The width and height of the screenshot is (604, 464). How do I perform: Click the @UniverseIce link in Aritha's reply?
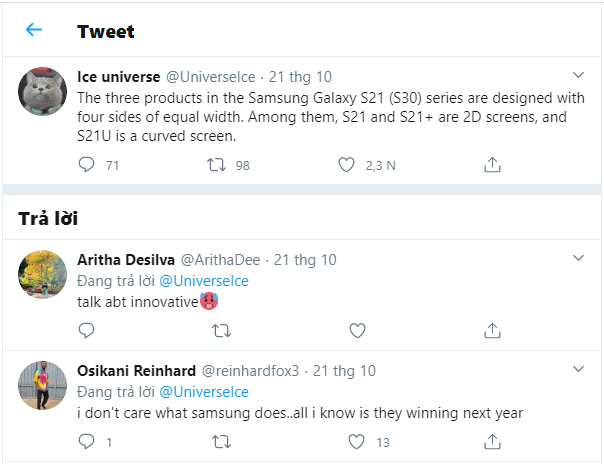tap(204, 280)
